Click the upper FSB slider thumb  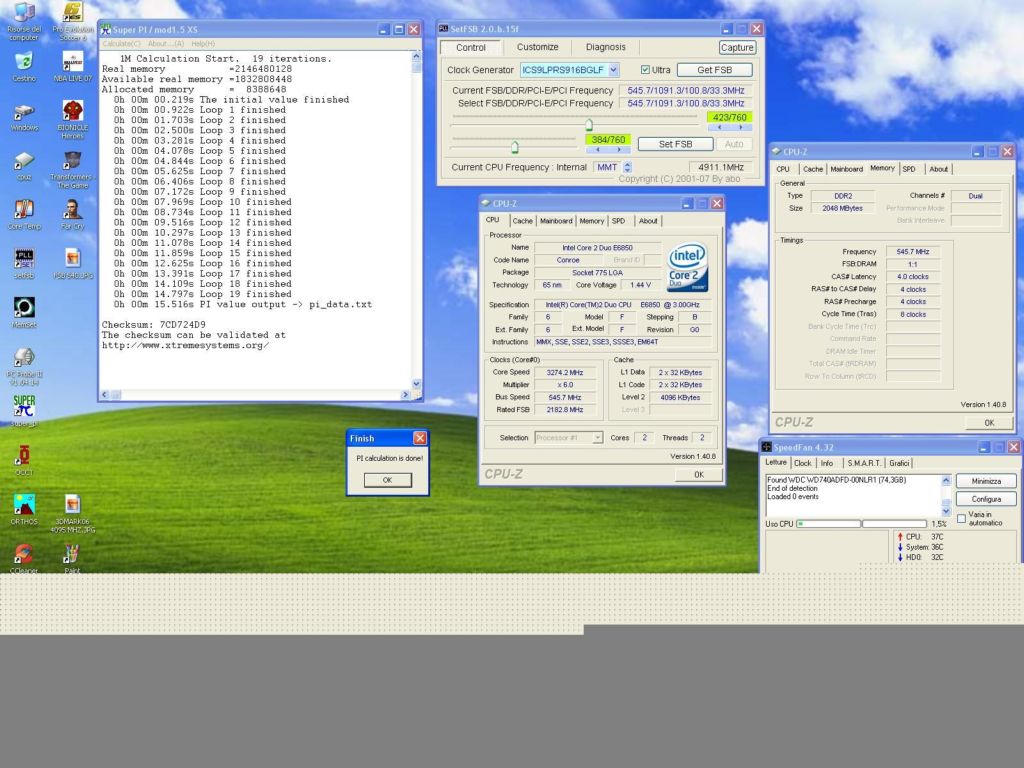589,124
